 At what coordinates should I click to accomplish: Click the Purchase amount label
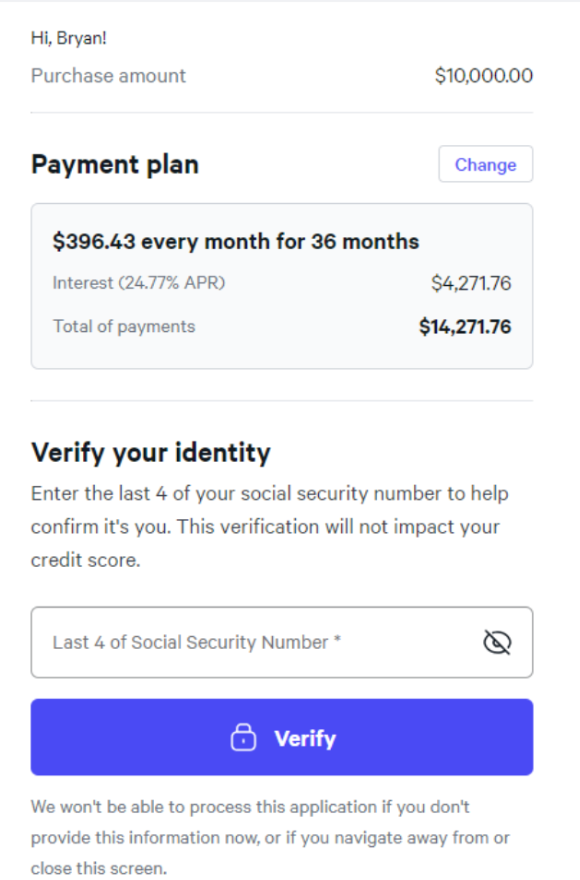tap(108, 76)
